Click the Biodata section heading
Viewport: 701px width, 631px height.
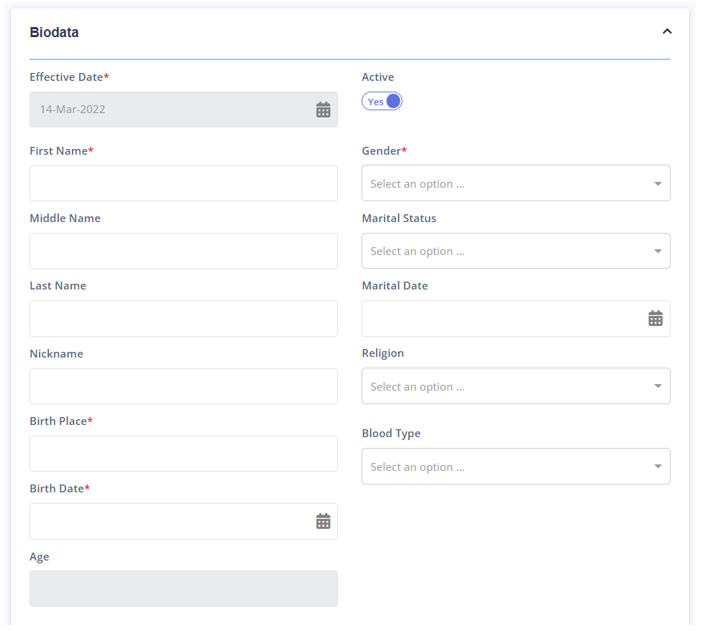click(54, 33)
